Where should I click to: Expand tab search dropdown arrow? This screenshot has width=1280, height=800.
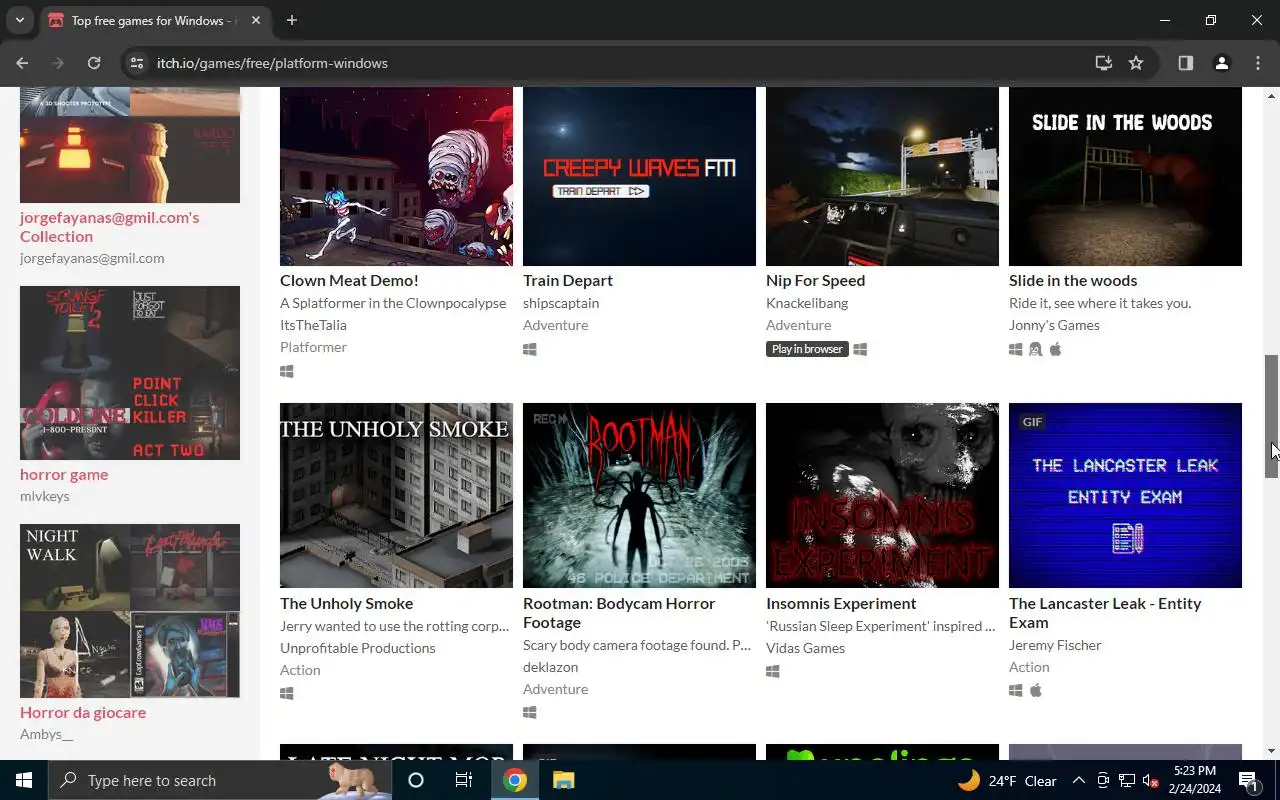point(19,20)
